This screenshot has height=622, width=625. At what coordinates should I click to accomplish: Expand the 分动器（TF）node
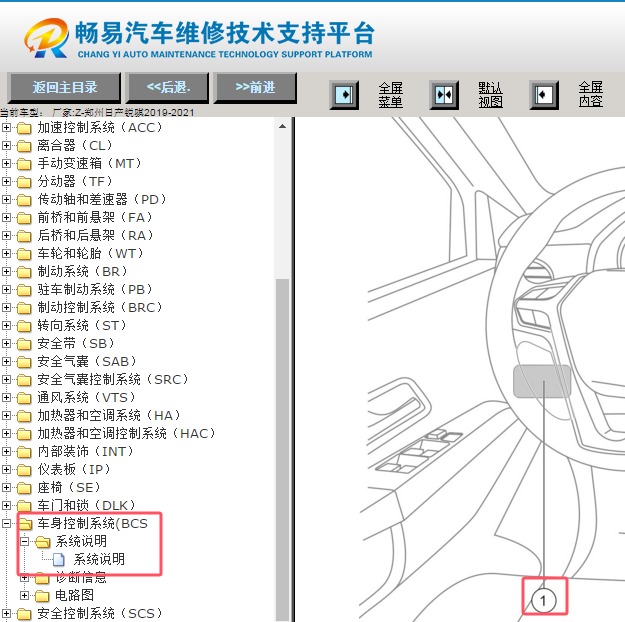click(x=6, y=181)
